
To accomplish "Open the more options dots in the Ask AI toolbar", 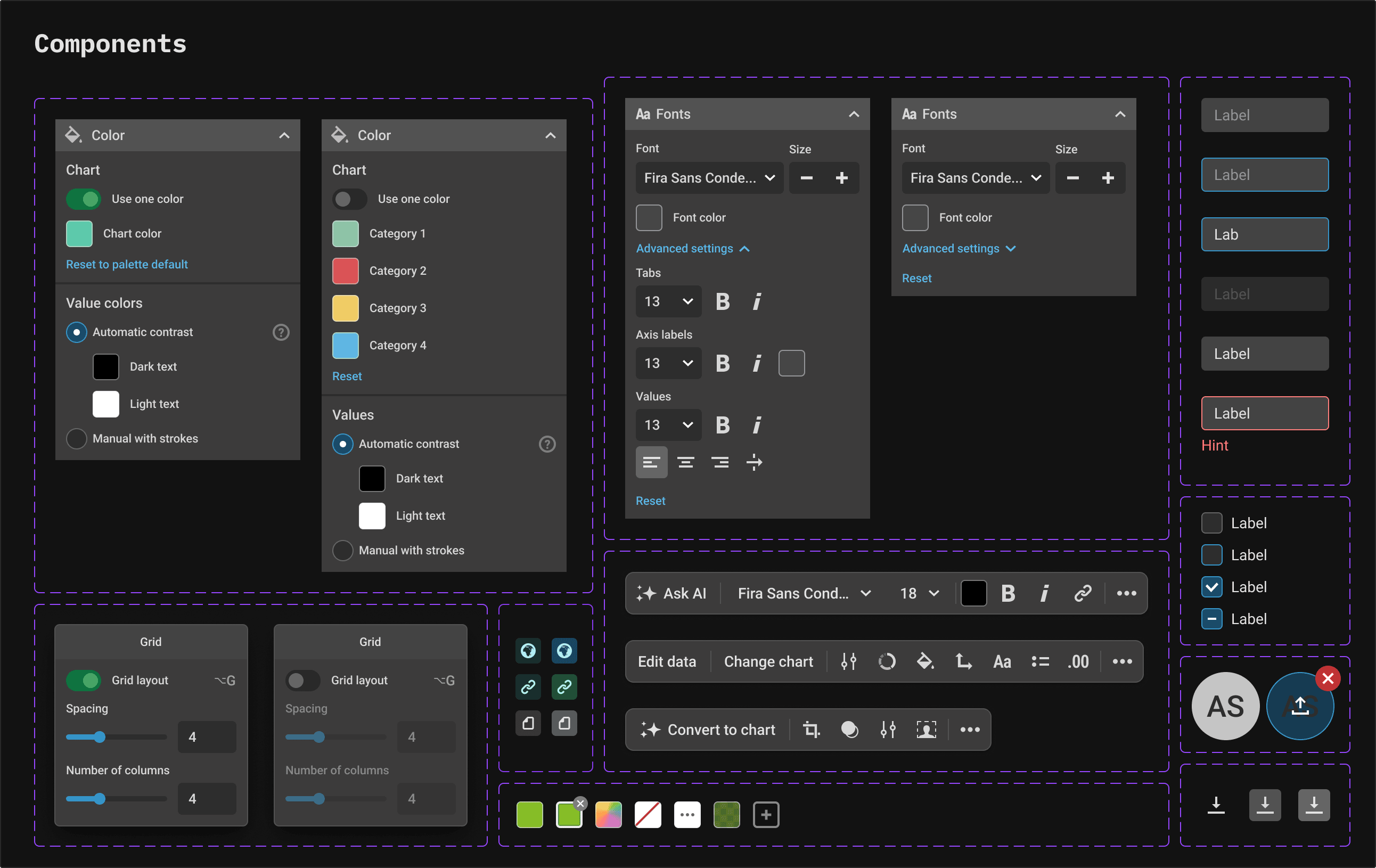I will pos(1126,593).
